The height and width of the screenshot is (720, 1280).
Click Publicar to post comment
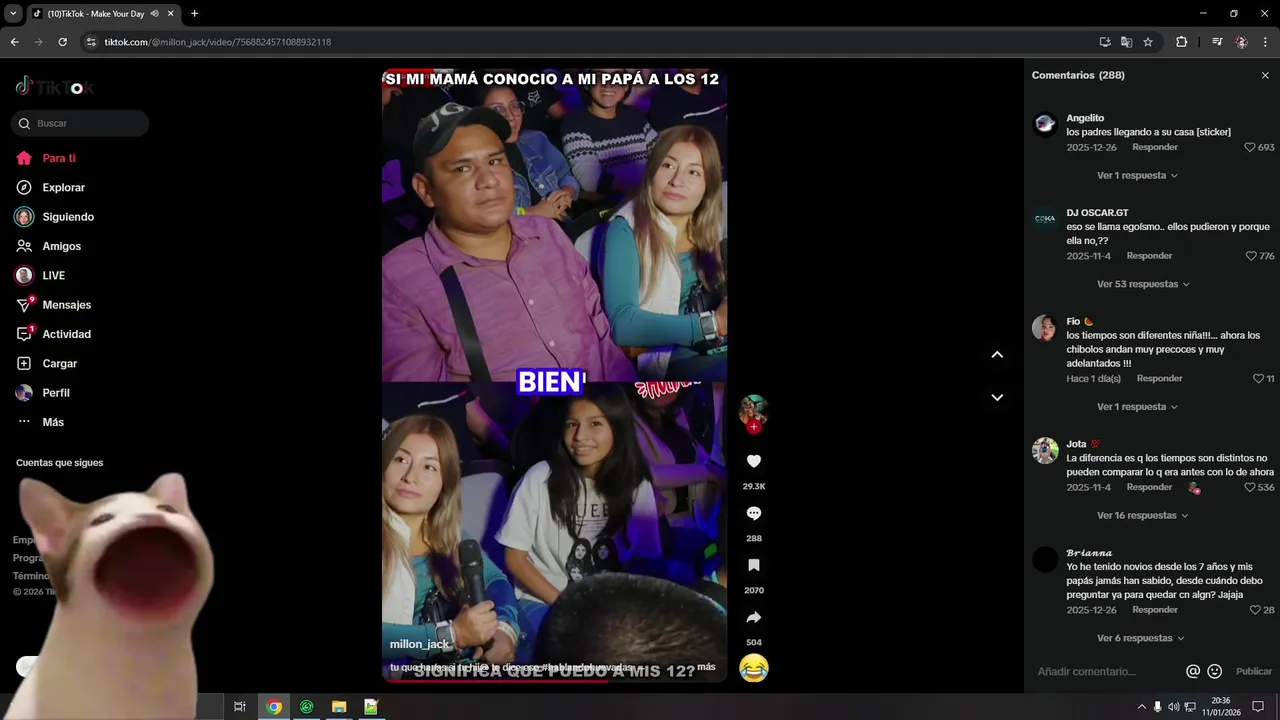tap(1254, 671)
